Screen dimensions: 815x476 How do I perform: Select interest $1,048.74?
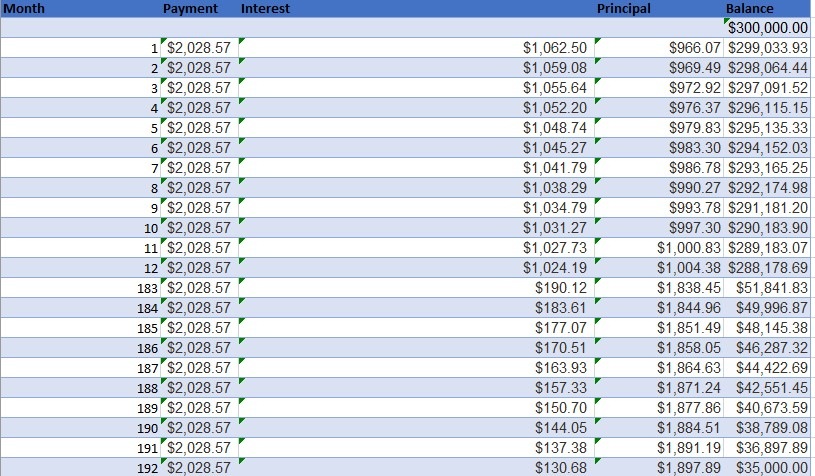click(416, 128)
